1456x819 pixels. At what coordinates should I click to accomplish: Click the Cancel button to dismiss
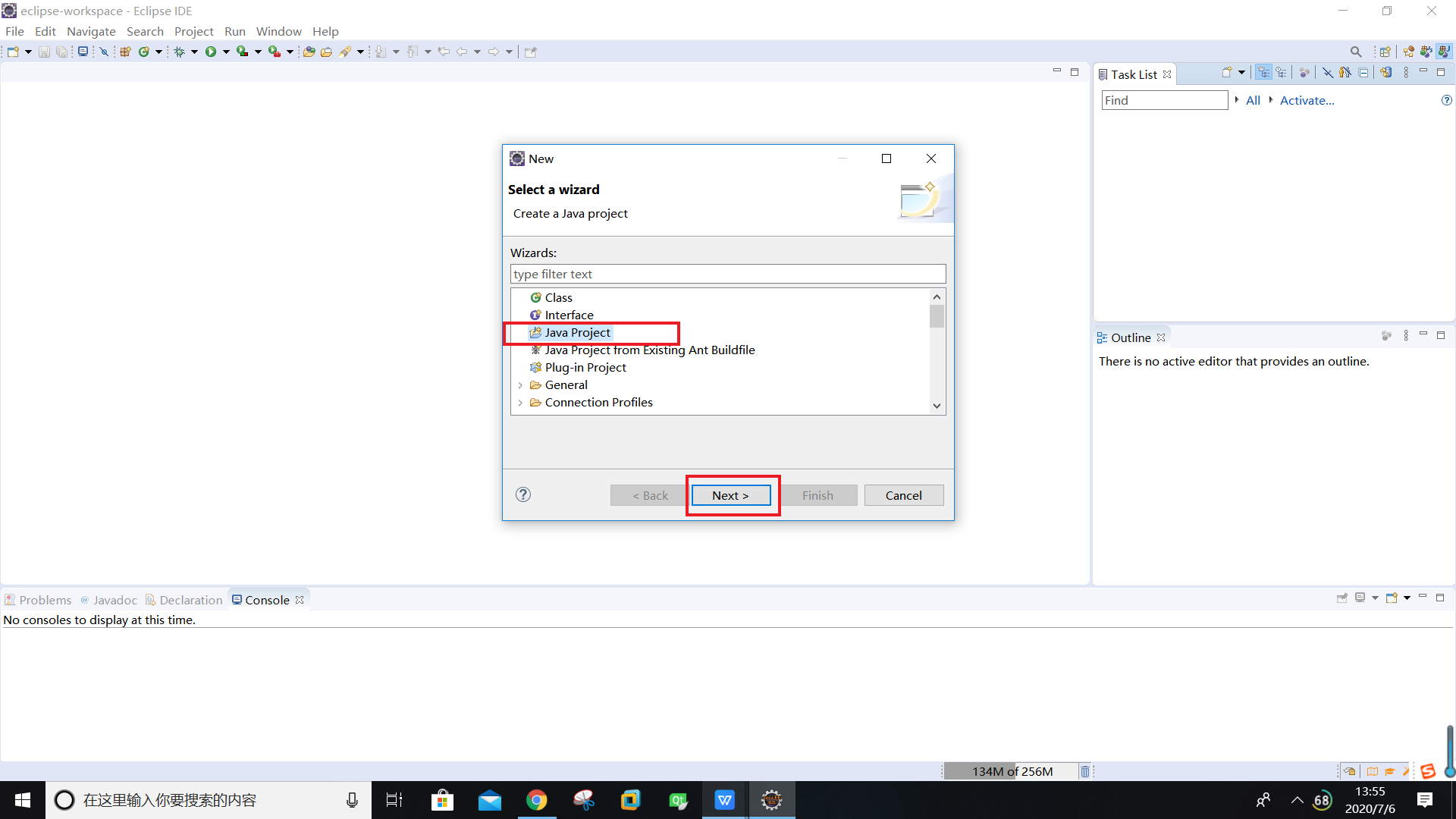pos(903,494)
